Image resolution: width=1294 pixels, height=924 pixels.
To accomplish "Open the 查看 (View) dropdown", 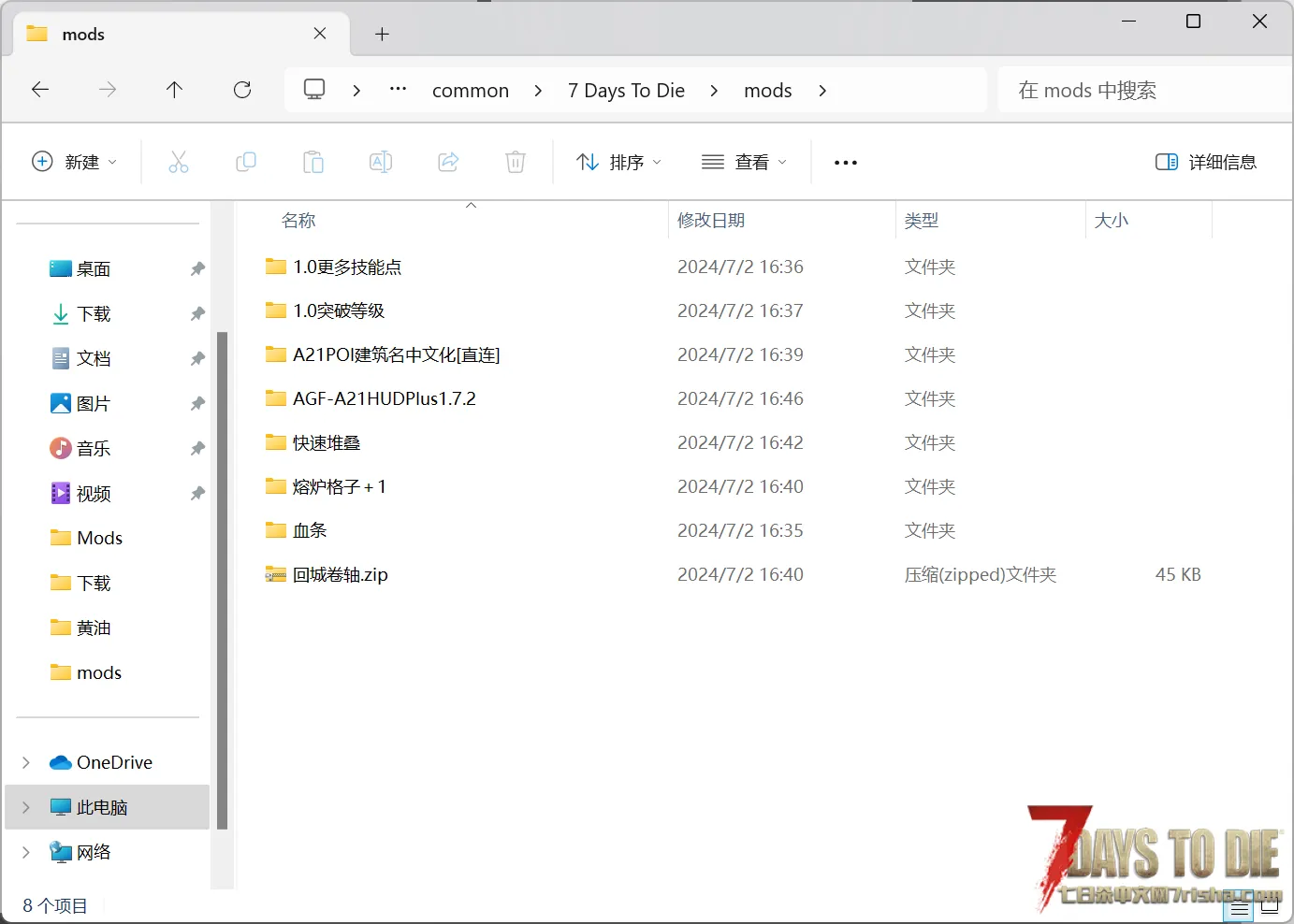I will click(x=744, y=162).
